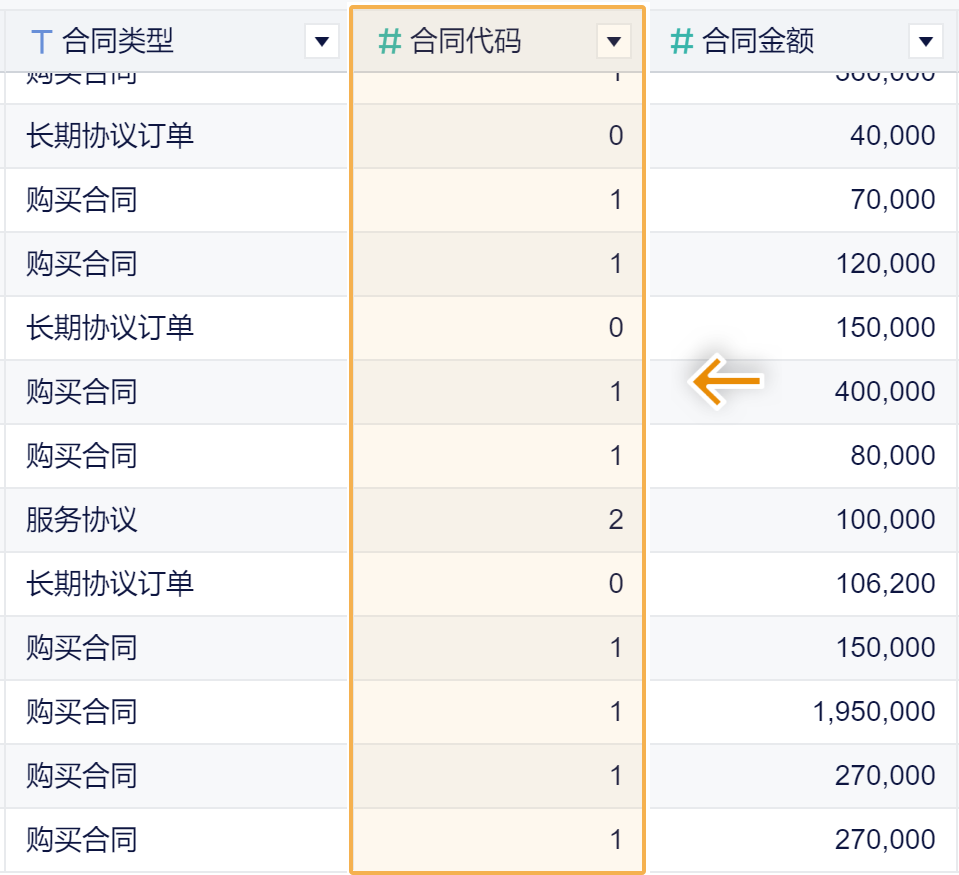The image size is (959, 875).
Task: Select the 合同类型 column header label
Action: pyautogui.click(x=118, y=41)
